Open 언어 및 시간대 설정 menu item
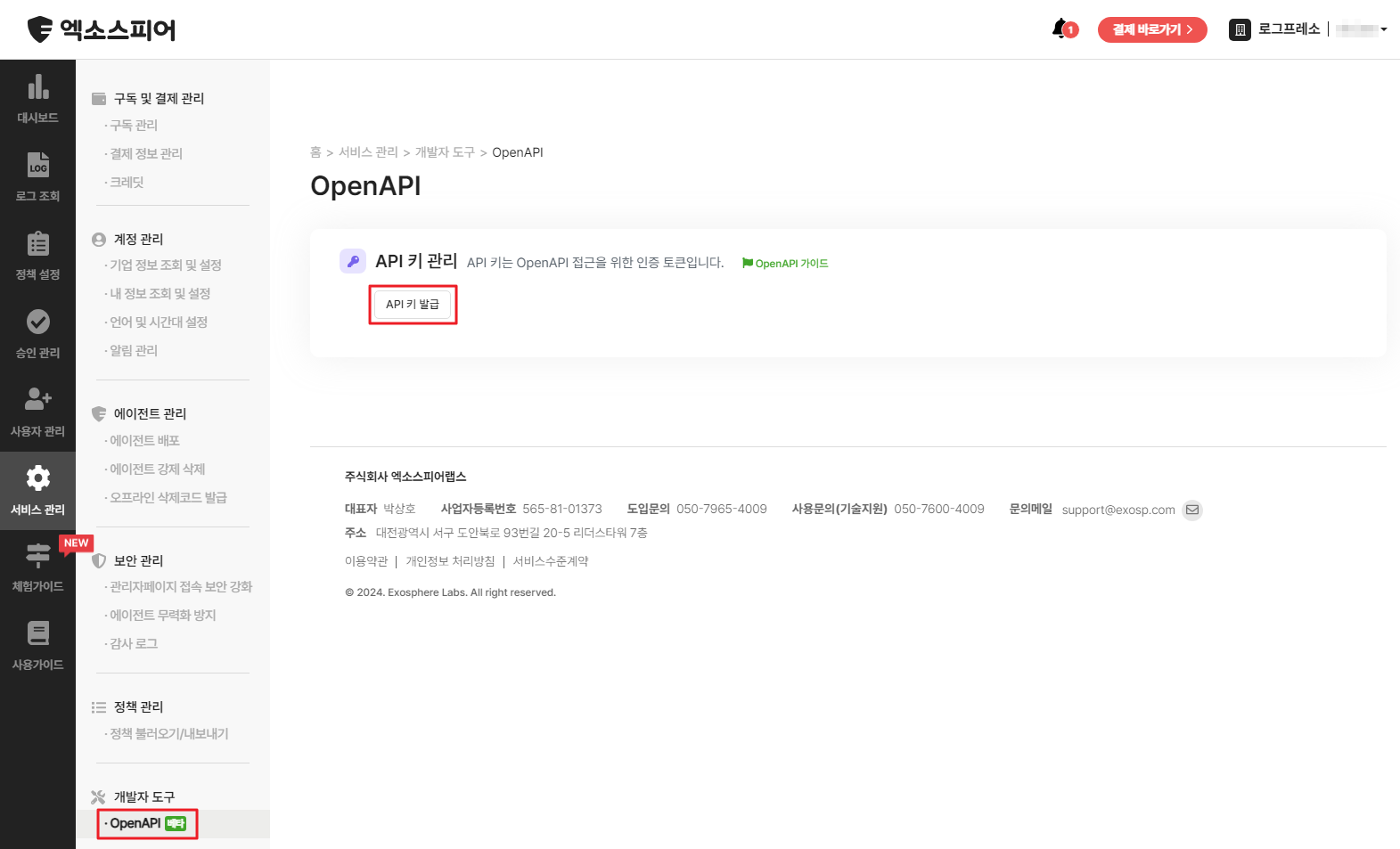1400x849 pixels. tap(159, 322)
